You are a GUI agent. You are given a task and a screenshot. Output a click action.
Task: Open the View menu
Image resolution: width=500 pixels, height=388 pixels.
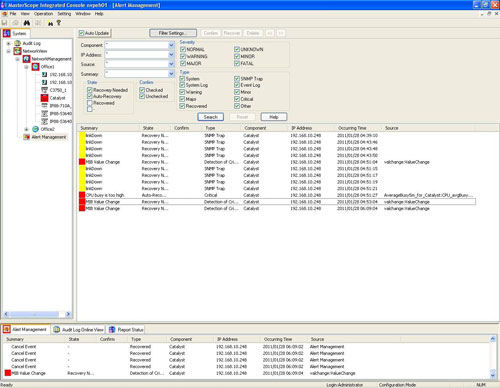[25, 14]
